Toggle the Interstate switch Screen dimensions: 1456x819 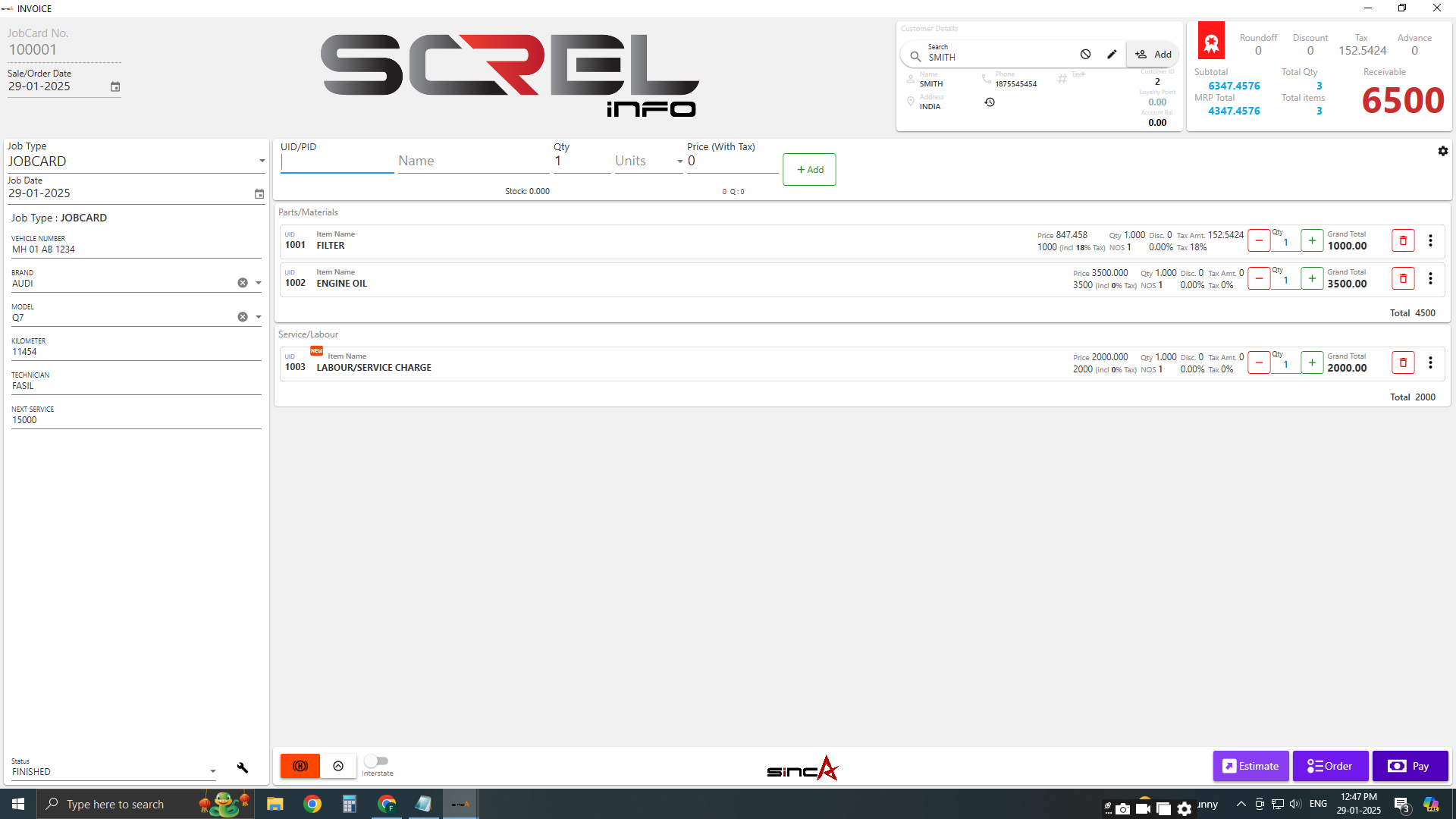376,761
